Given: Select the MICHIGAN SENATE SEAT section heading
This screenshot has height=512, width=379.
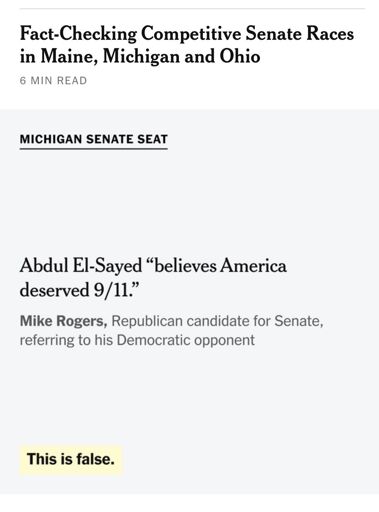Looking at the screenshot, I should point(94,139).
